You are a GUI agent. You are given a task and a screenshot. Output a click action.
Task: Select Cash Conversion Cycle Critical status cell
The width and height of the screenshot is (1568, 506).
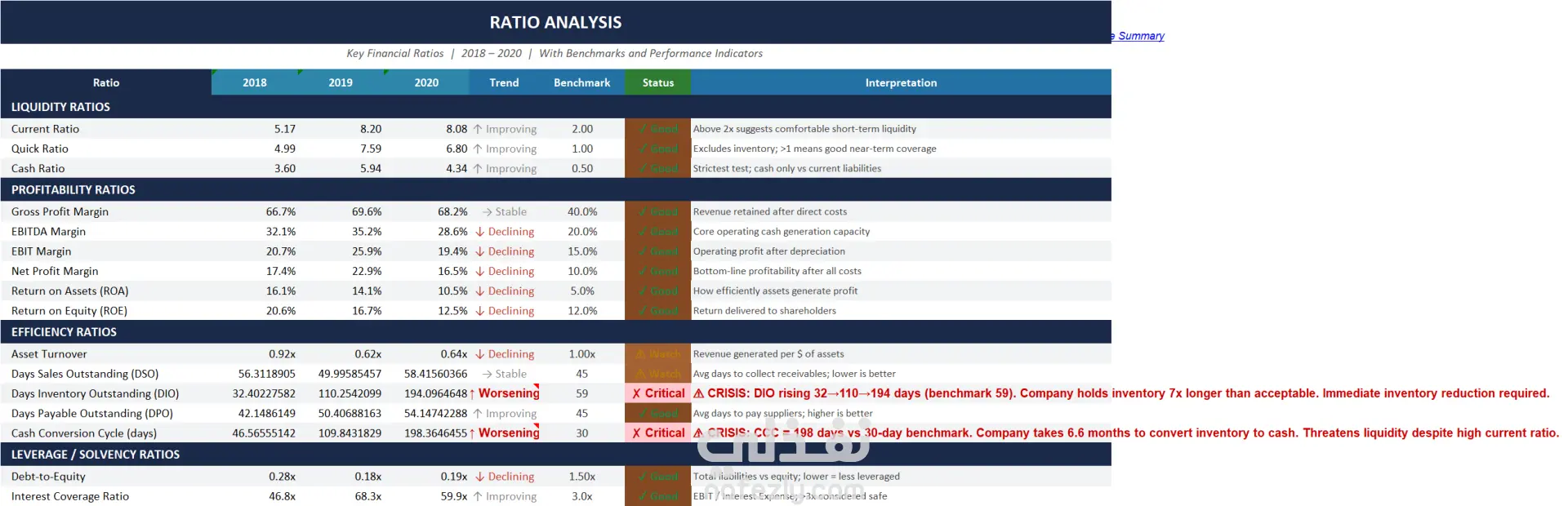click(x=658, y=433)
